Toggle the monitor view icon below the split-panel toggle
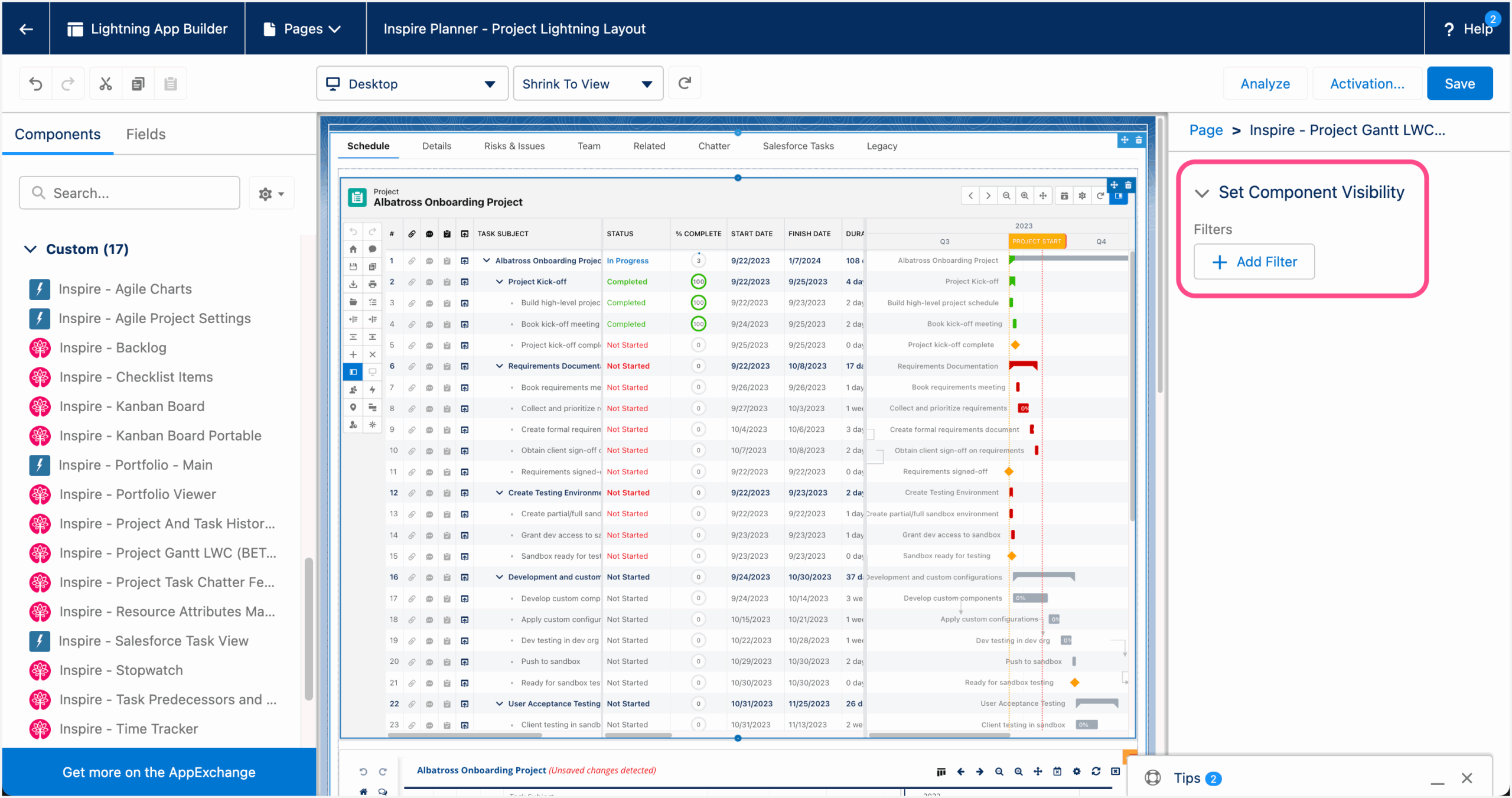 [372, 372]
